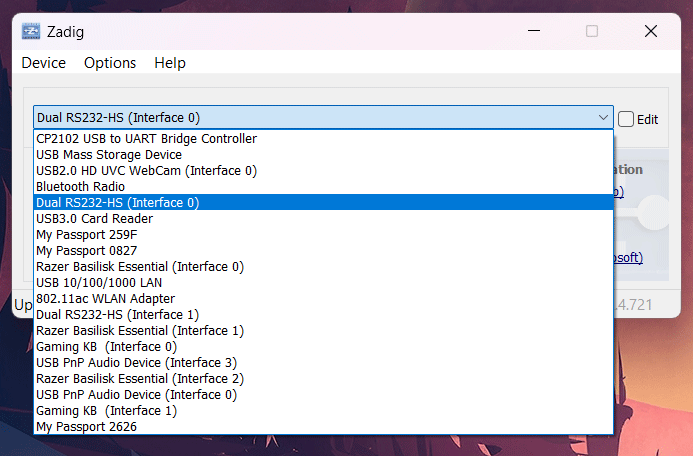Choose Gaming KB (Interface 0)
This screenshot has height=456, width=693.
pos(324,346)
